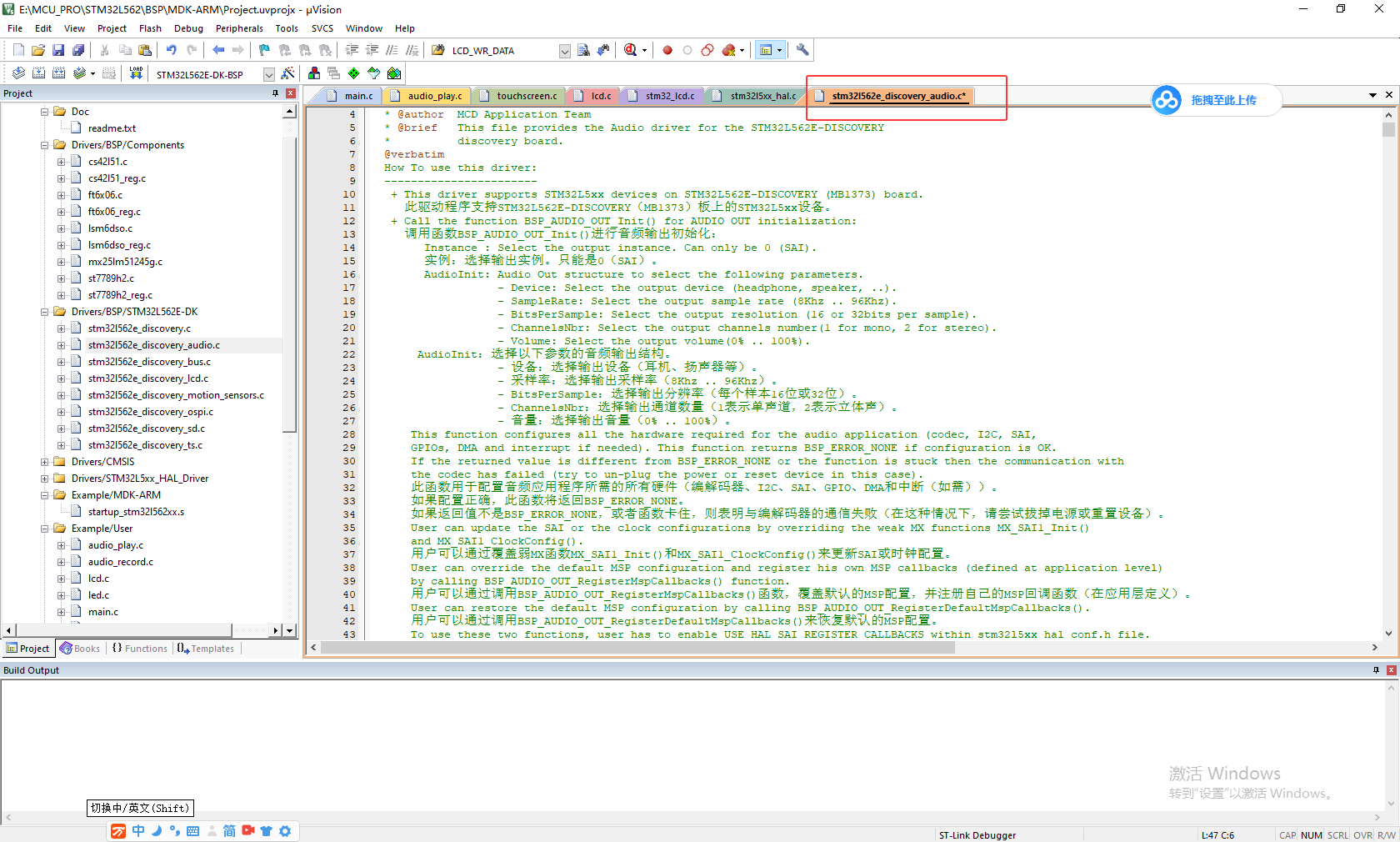Collapse the Example/User folder
1400x842 pixels.
point(45,529)
